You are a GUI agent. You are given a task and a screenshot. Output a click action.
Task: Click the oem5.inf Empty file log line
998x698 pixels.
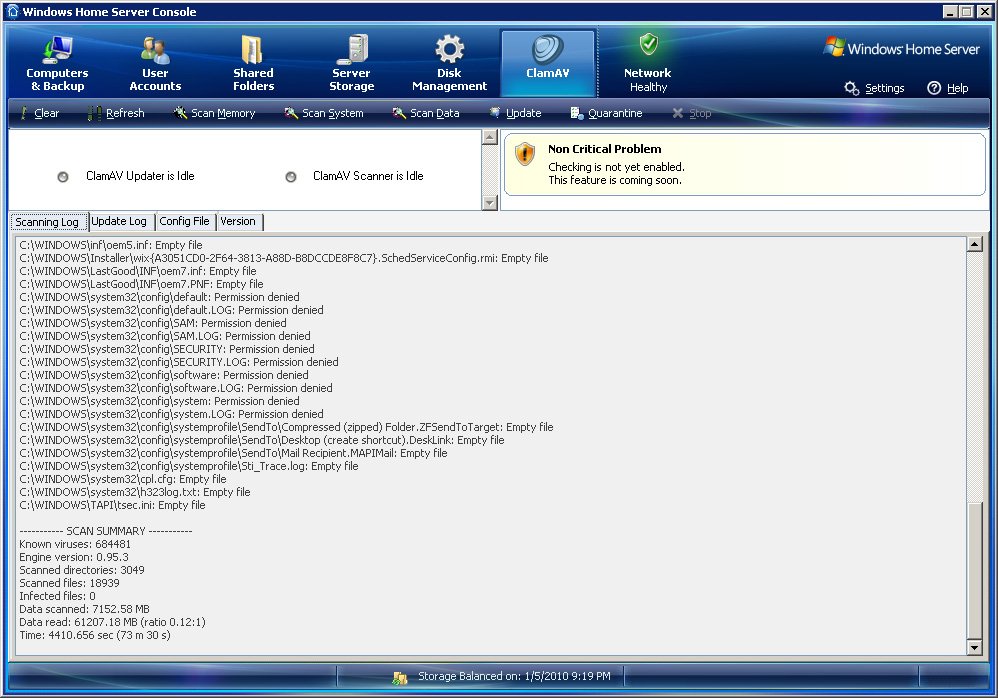111,245
